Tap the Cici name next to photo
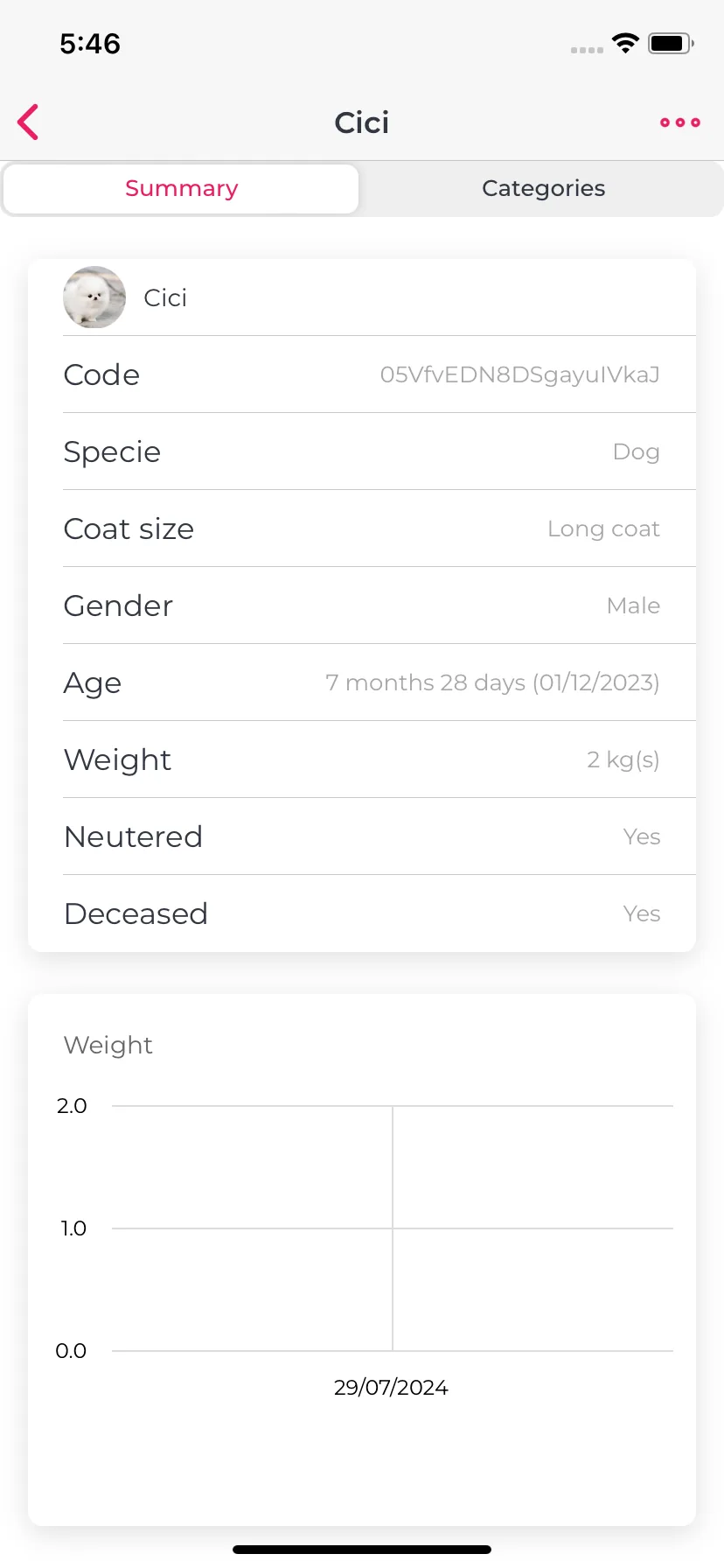This screenshot has height=1568, width=724. [165, 297]
